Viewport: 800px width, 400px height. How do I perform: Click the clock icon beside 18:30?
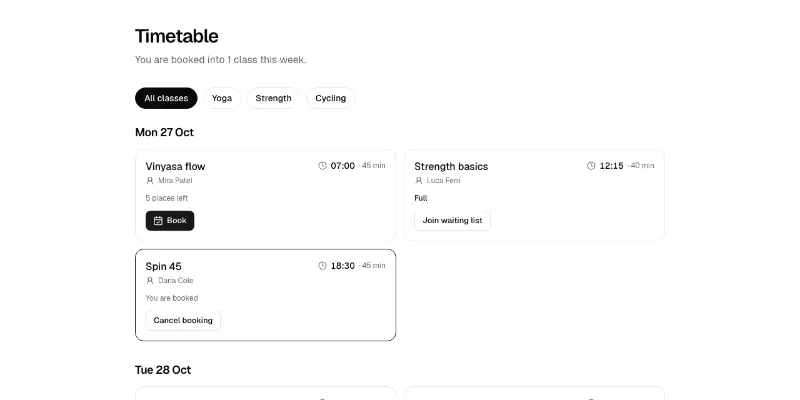[x=322, y=266]
